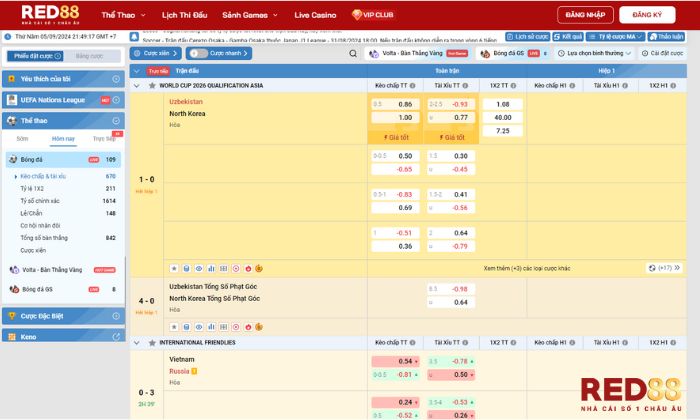
Task: Open scoreboard table icon in Uzbekistan match row
Action: click(x=224, y=268)
